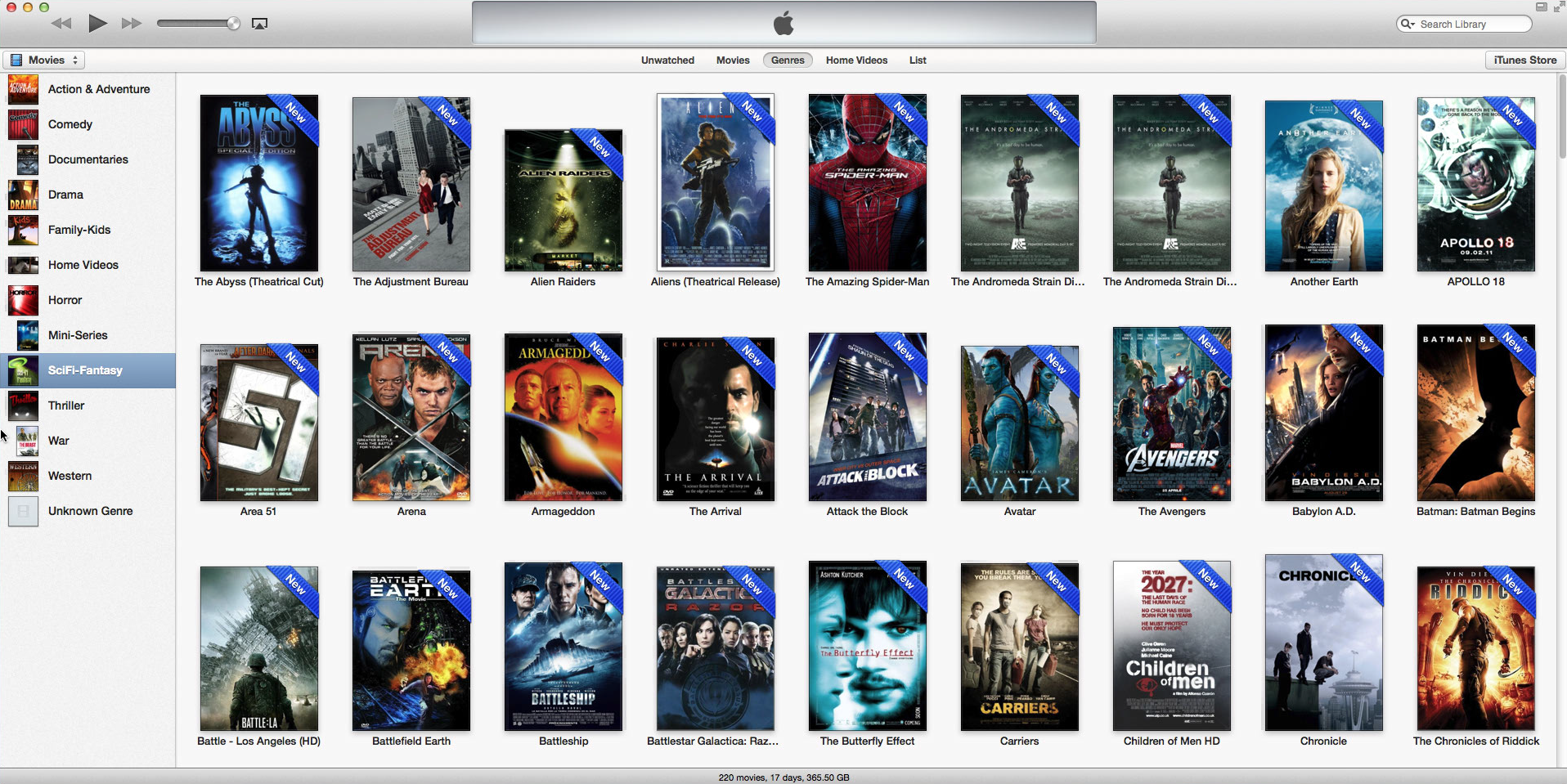Open the Children of Men HD poster
1567x784 pixels.
[x=1172, y=646]
